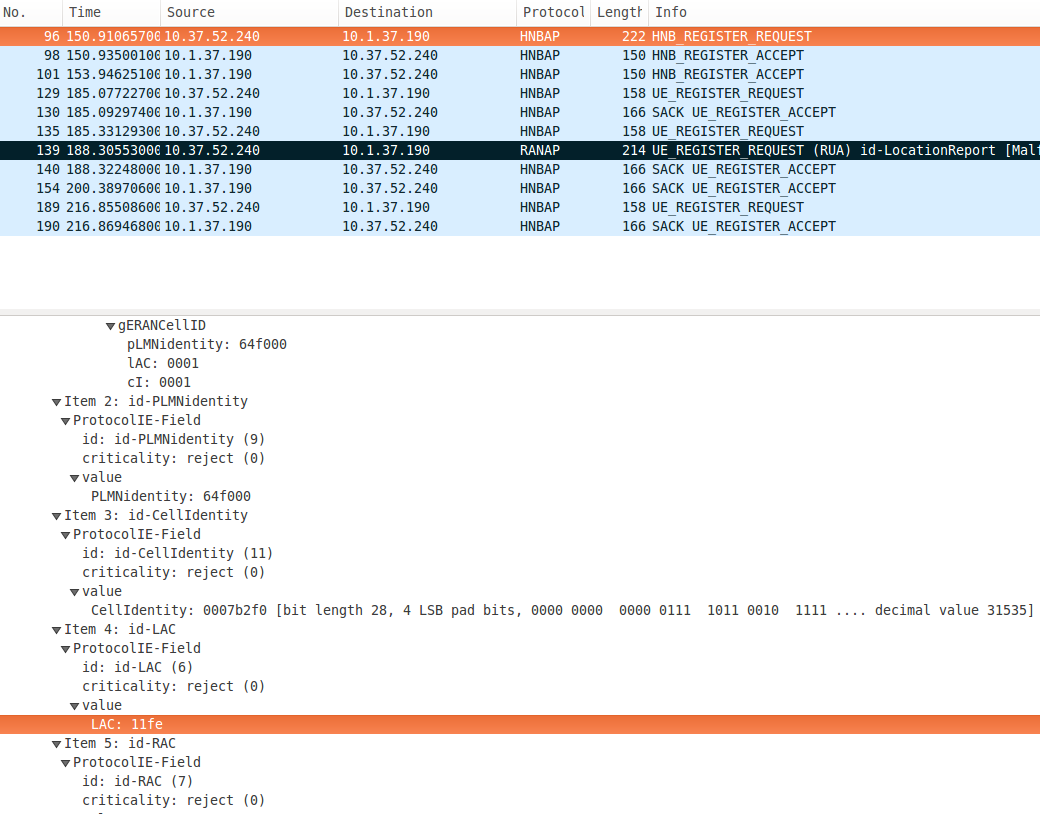1040x814 pixels.
Task: Select packet 154 SACK UE_REGISTER_ACCEPT
Action: pos(520,188)
